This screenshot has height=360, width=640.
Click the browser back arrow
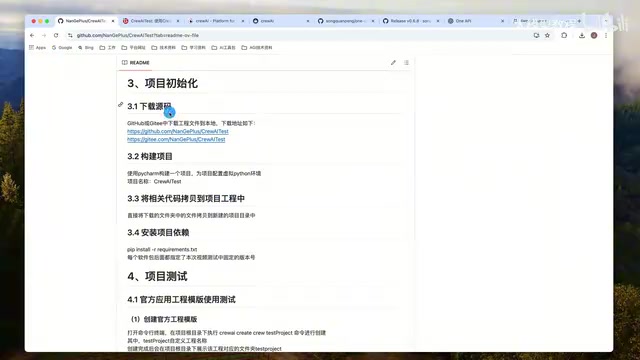[32, 36]
